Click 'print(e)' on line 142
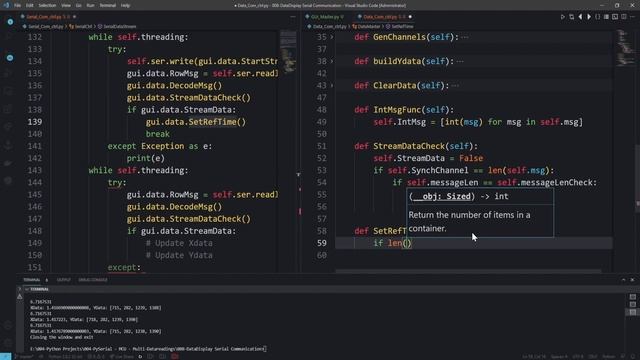The image size is (640, 360). click(x=146, y=158)
